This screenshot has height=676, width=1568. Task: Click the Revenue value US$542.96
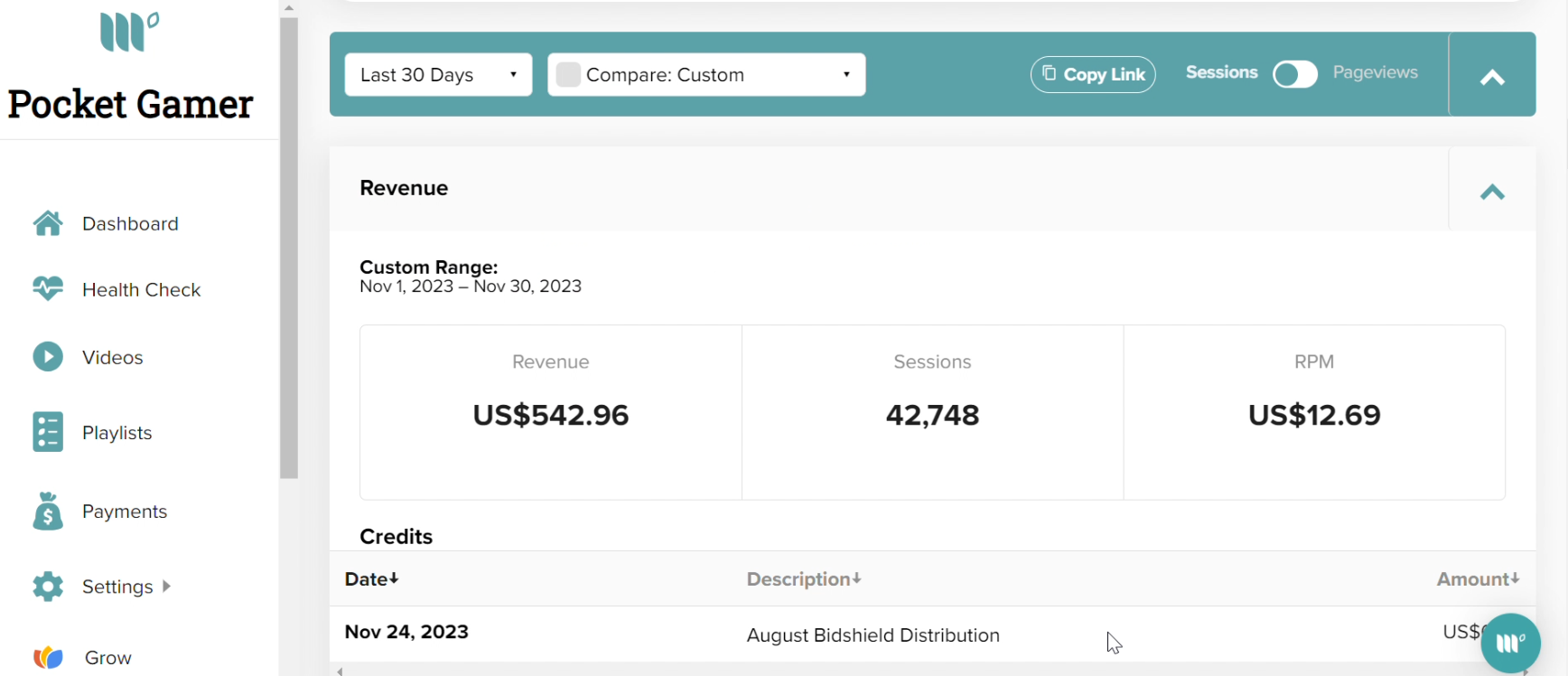[551, 415]
